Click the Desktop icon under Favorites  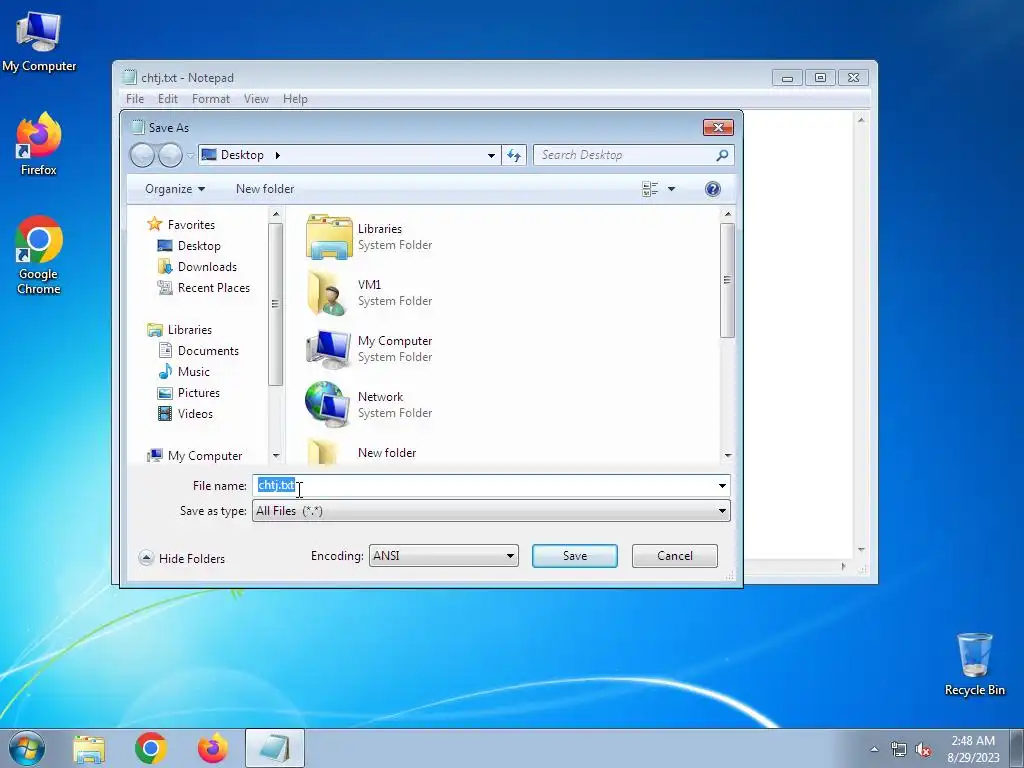coord(165,246)
